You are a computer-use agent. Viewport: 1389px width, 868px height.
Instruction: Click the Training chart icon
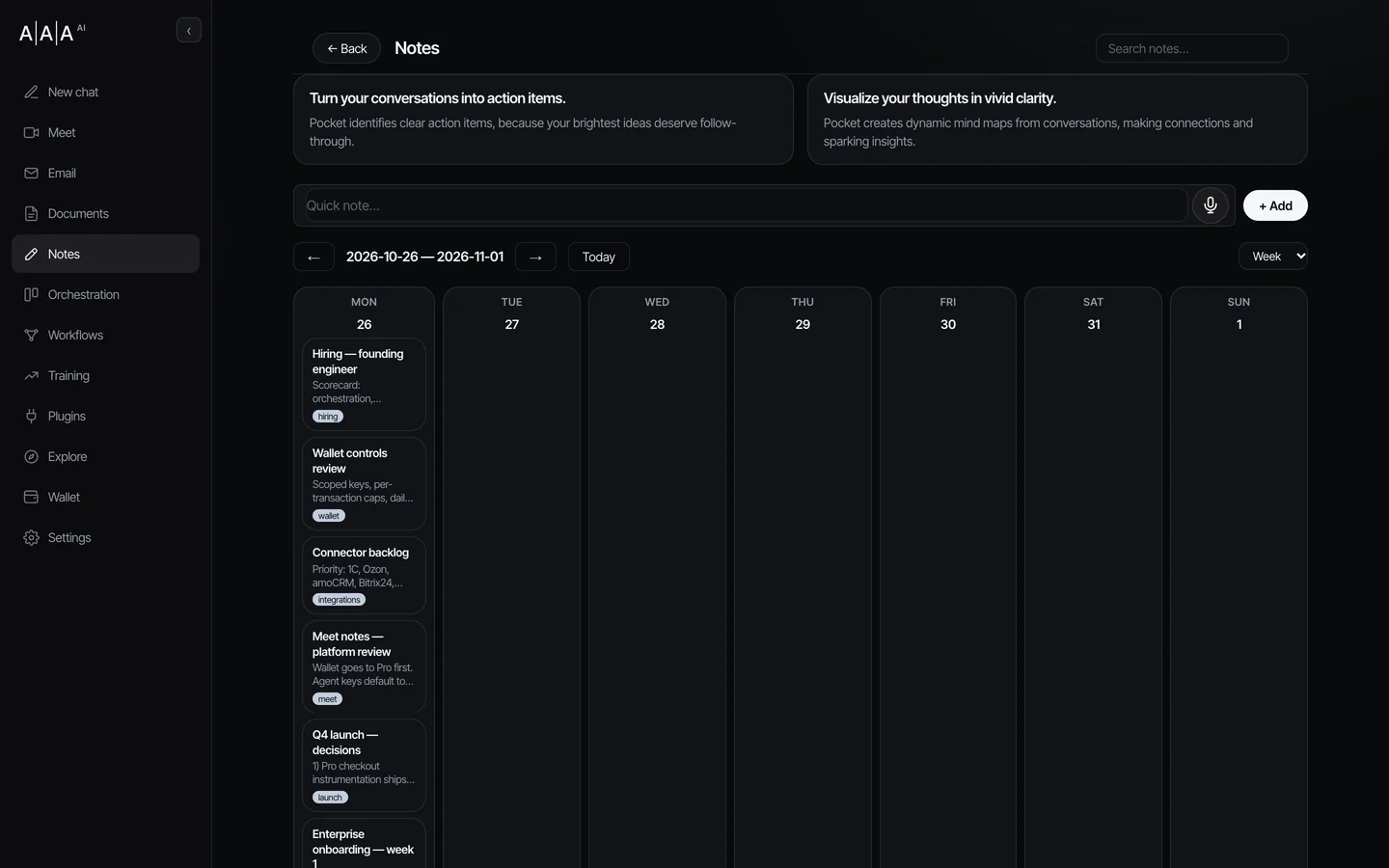click(31, 376)
